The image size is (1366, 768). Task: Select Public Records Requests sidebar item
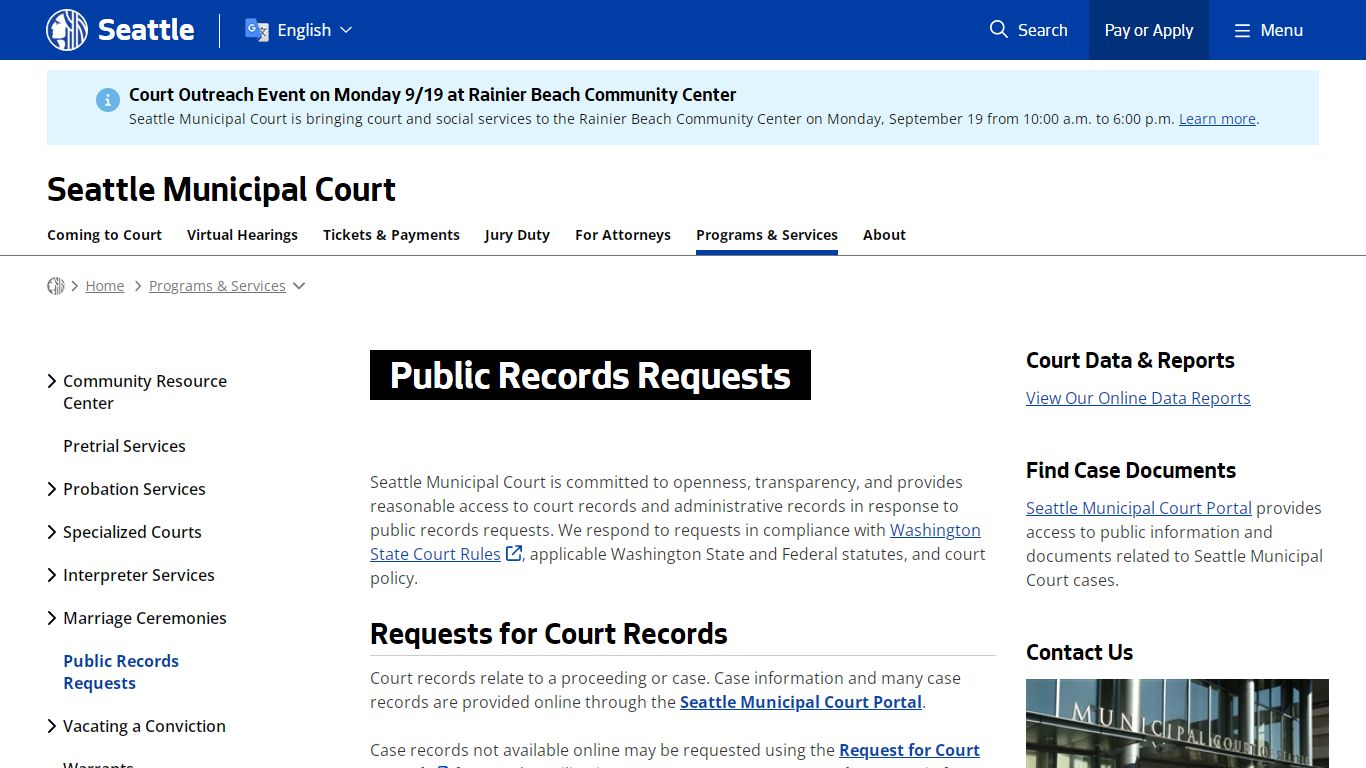coord(121,672)
